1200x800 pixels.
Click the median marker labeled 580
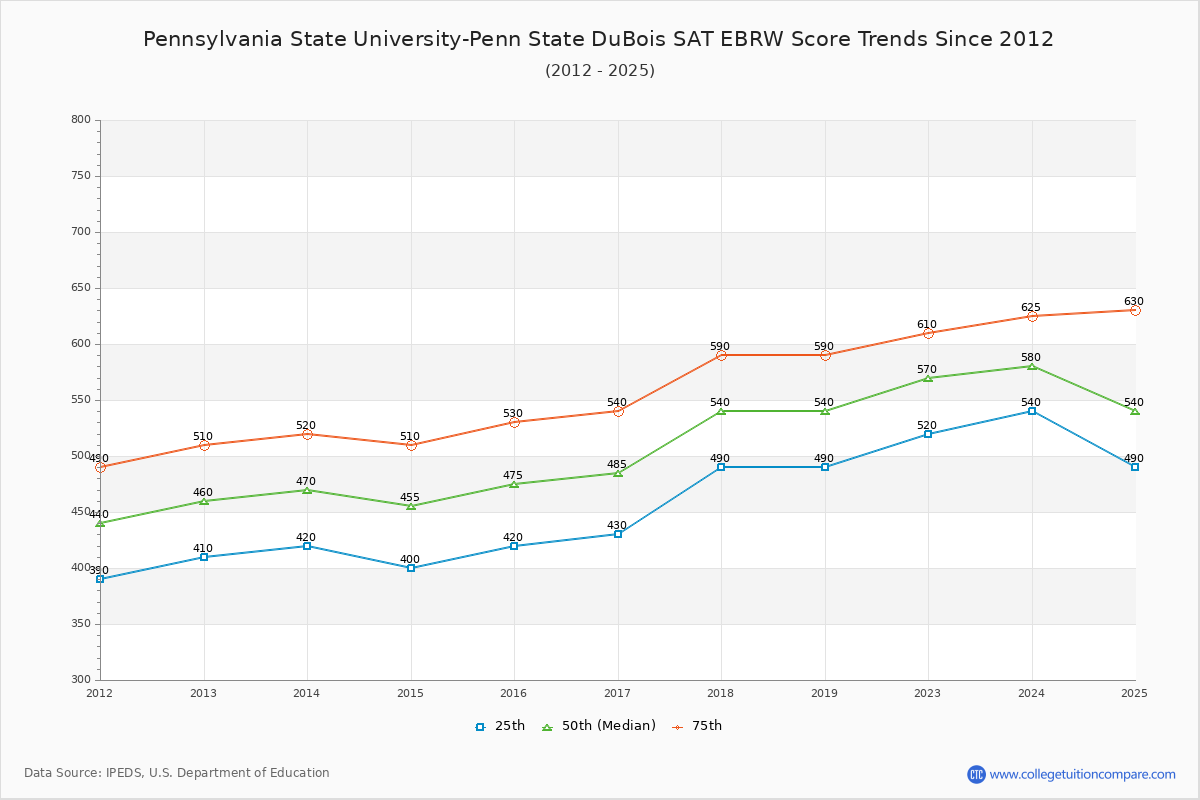(x=1032, y=366)
